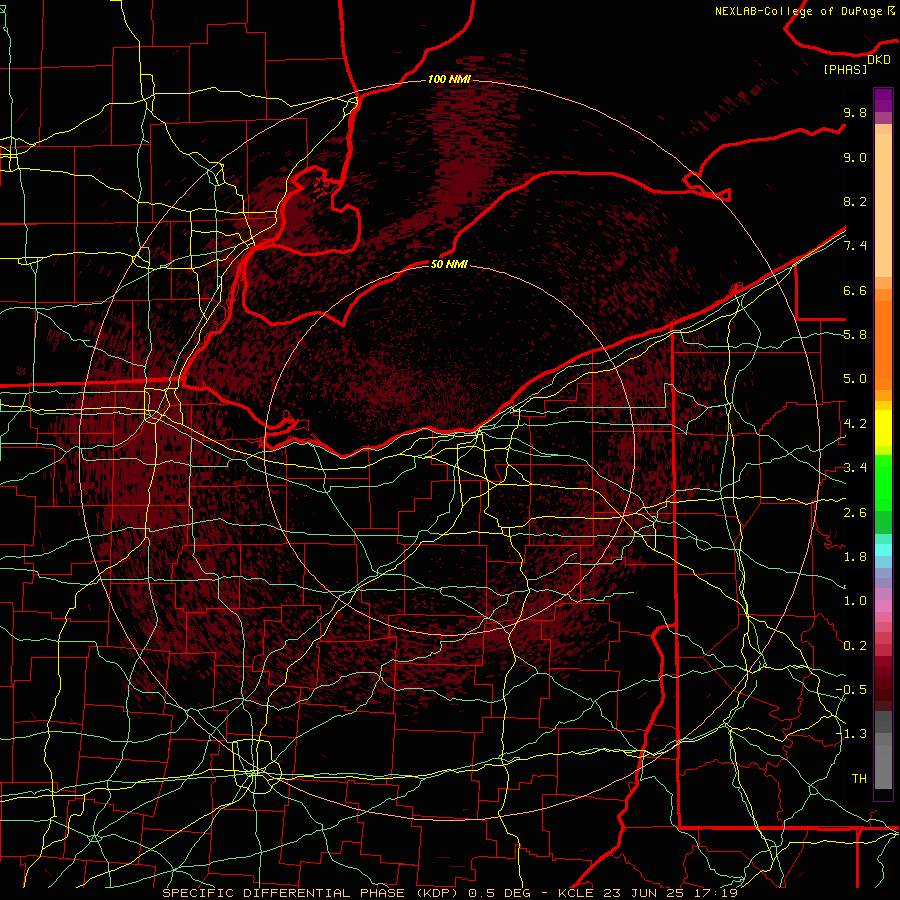Click the -1.3 scale value

851,734
